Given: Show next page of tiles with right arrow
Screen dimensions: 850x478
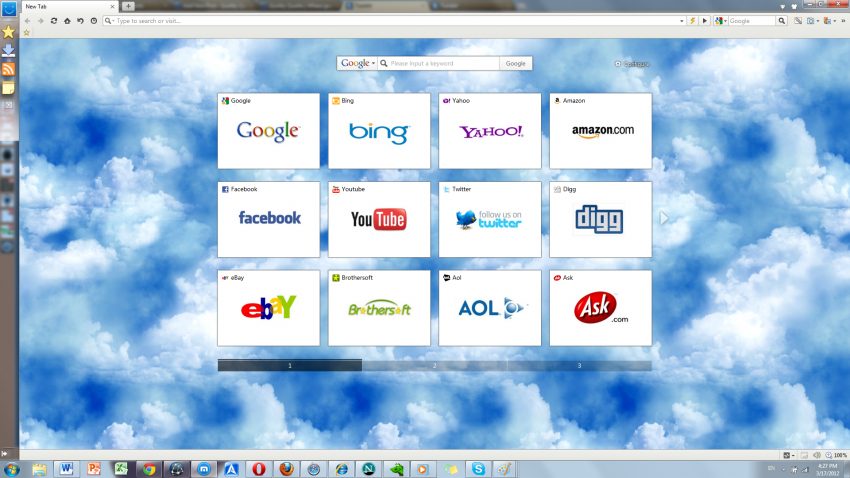Looking at the screenshot, I should coord(664,218).
